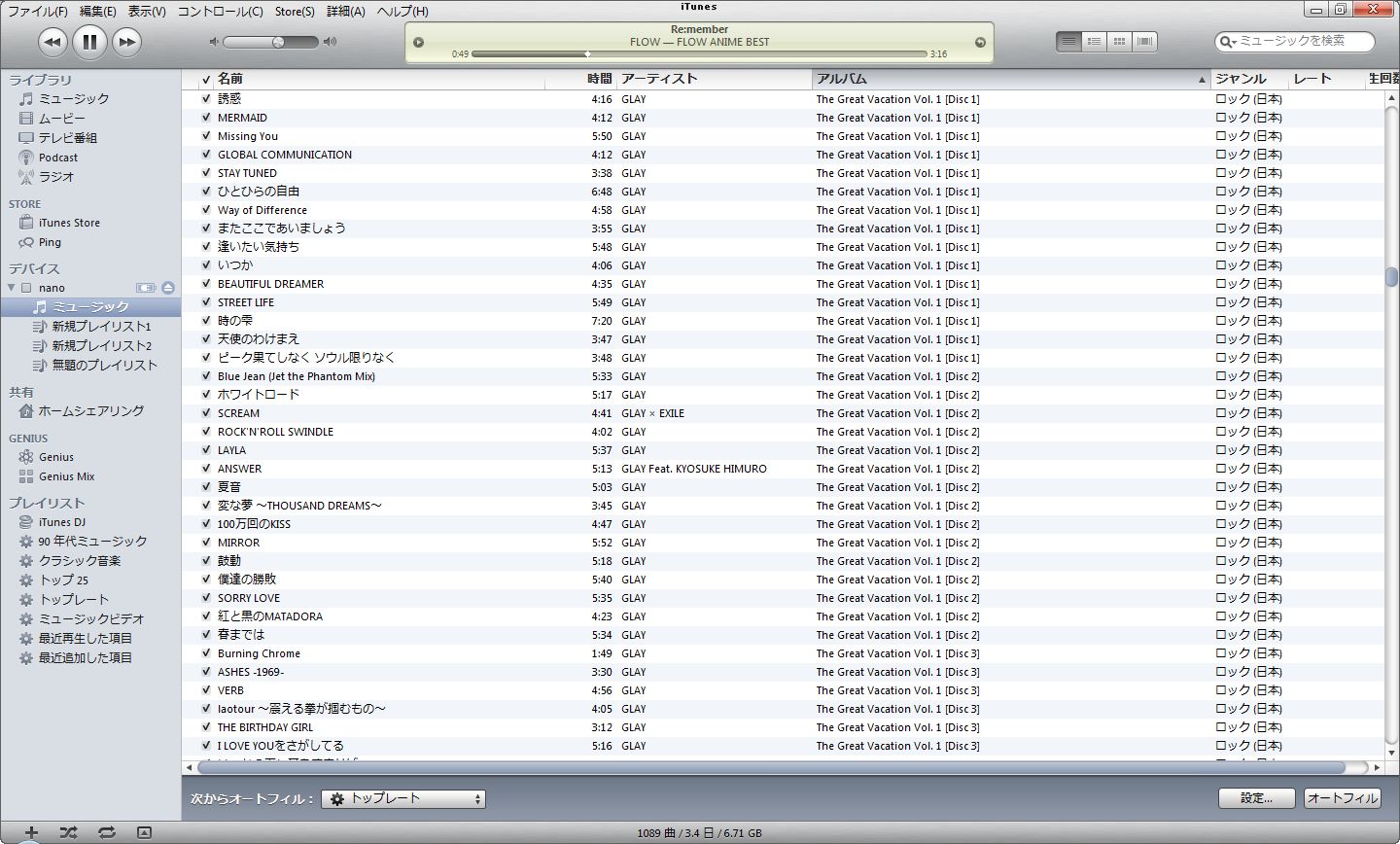Uncheck the song ANSWER
Screen dimensions: 1400x844
point(206,469)
